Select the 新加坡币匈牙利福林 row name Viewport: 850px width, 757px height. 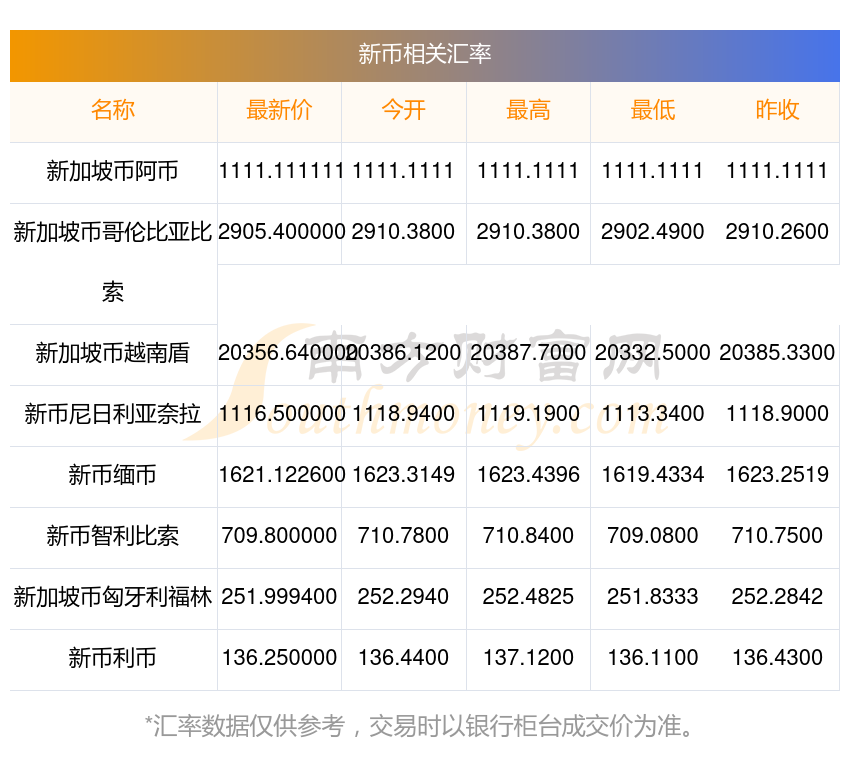click(113, 598)
